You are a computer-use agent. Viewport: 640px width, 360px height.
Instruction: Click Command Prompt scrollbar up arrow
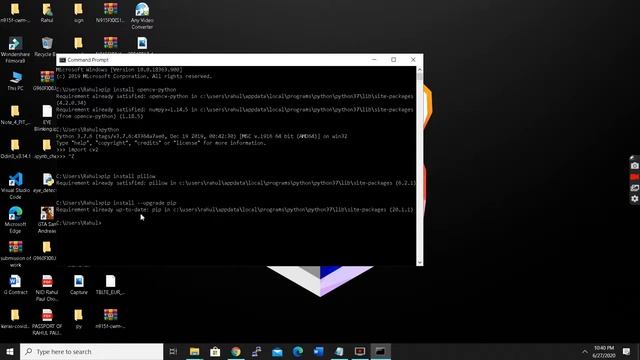point(420,70)
